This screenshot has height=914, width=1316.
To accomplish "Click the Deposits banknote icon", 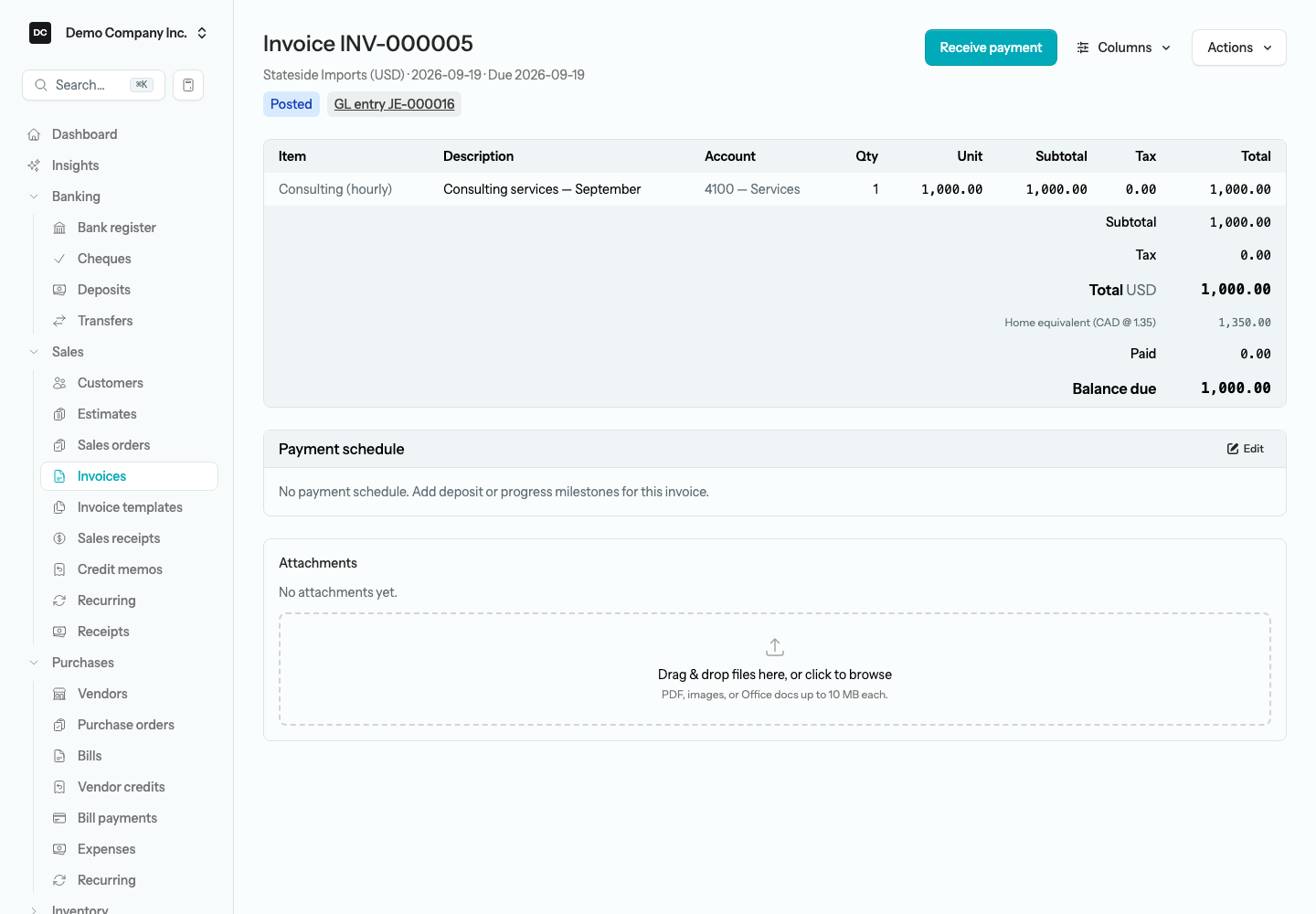I will tap(59, 290).
